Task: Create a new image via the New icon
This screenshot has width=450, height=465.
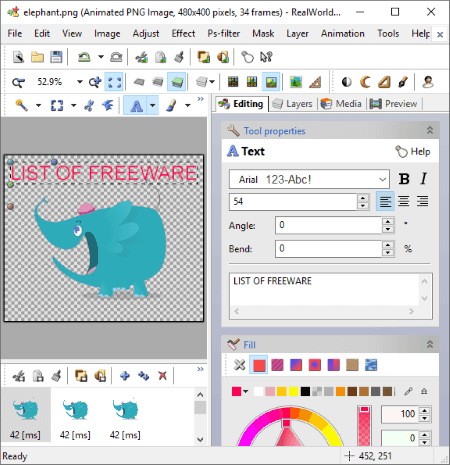Action: click(x=19, y=57)
